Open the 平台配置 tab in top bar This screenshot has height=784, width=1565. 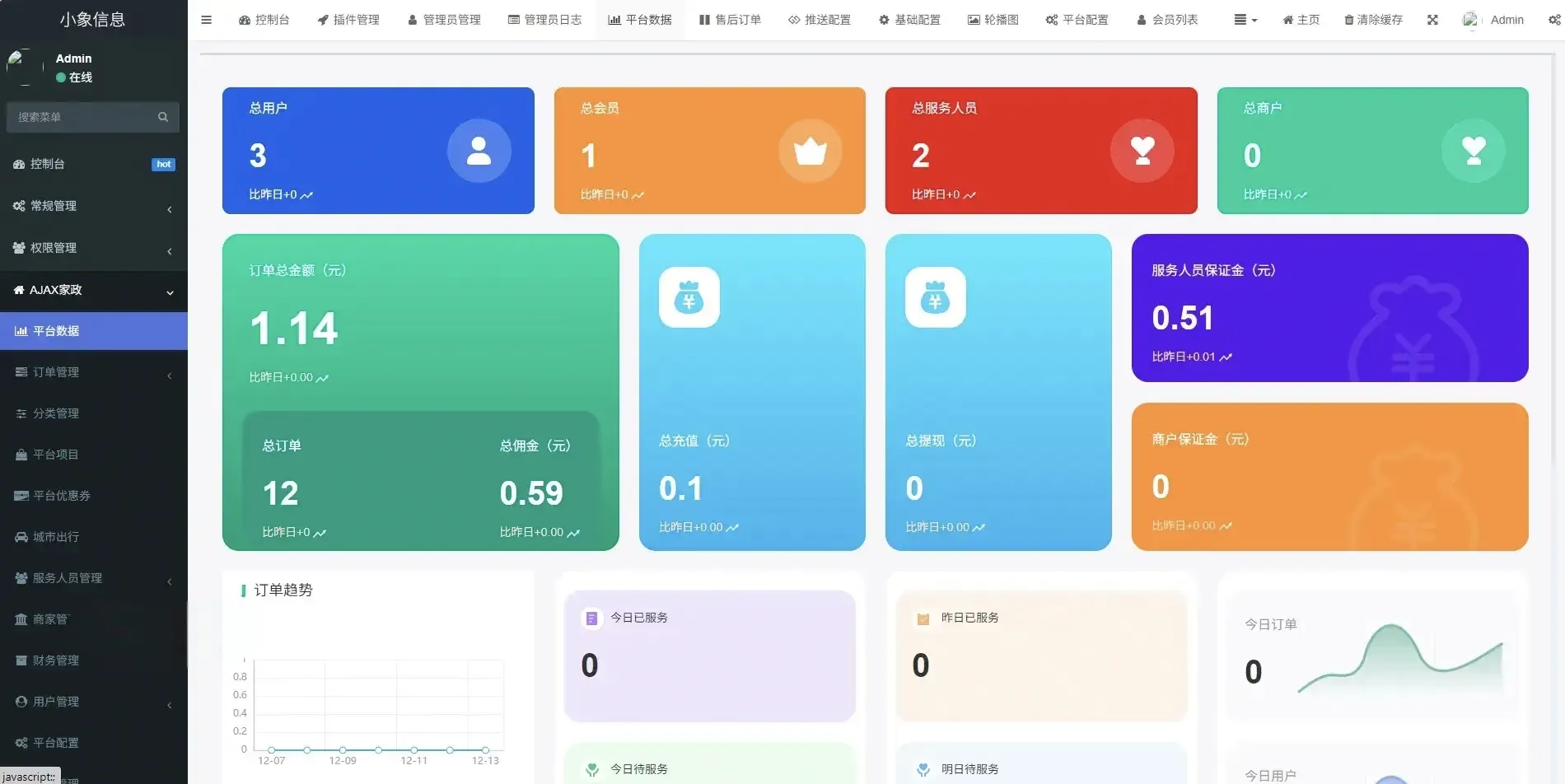point(1077,20)
